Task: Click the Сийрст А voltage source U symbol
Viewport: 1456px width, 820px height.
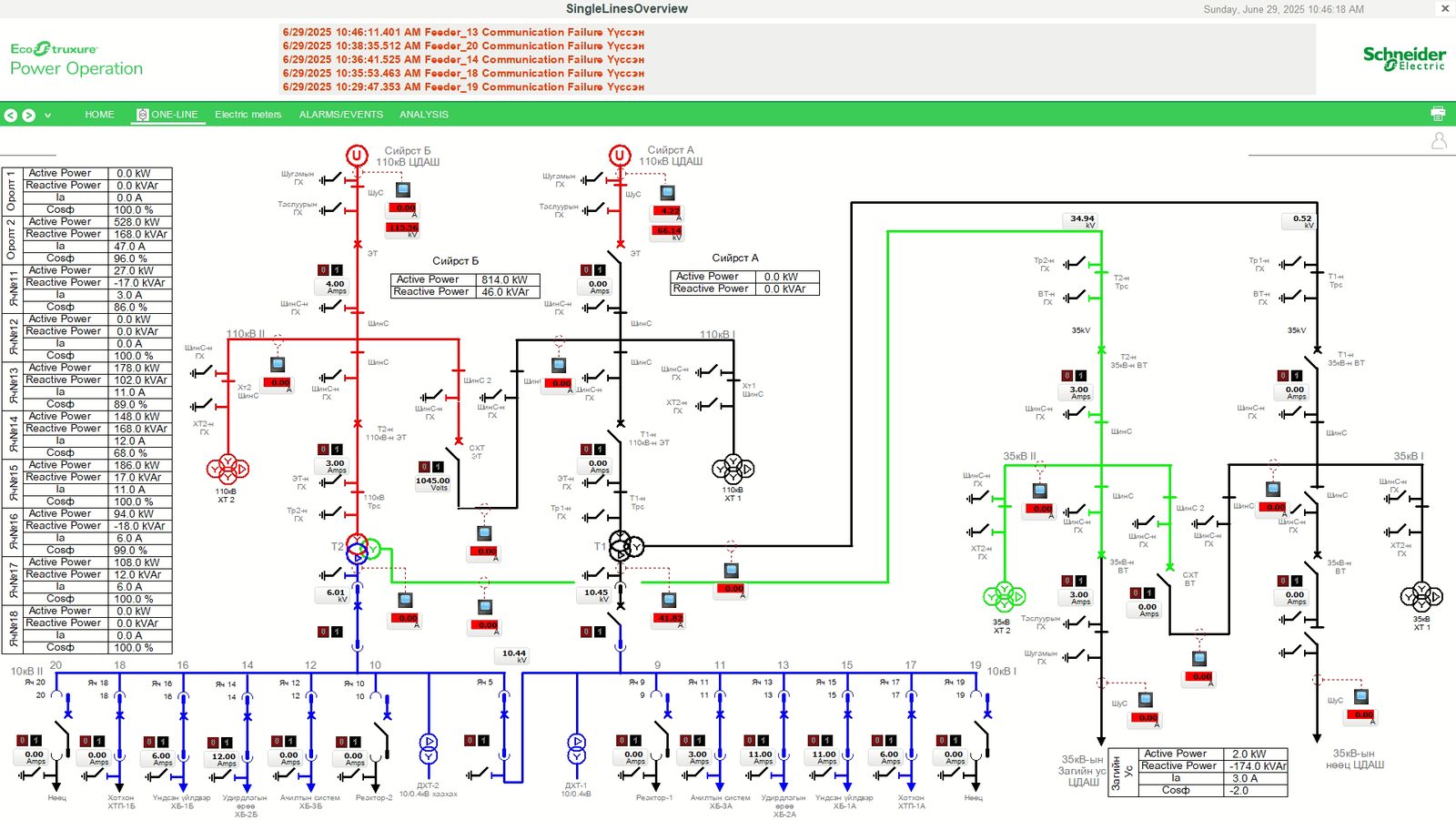Action: (x=620, y=155)
